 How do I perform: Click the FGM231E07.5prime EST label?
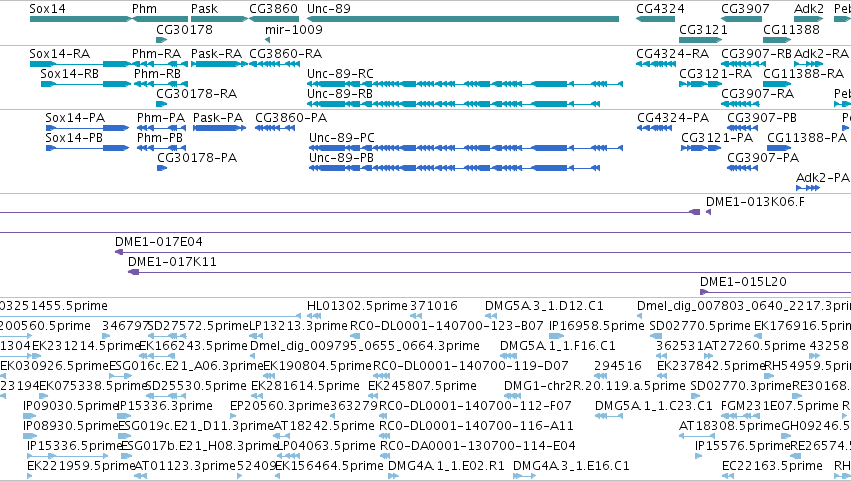pos(780,406)
